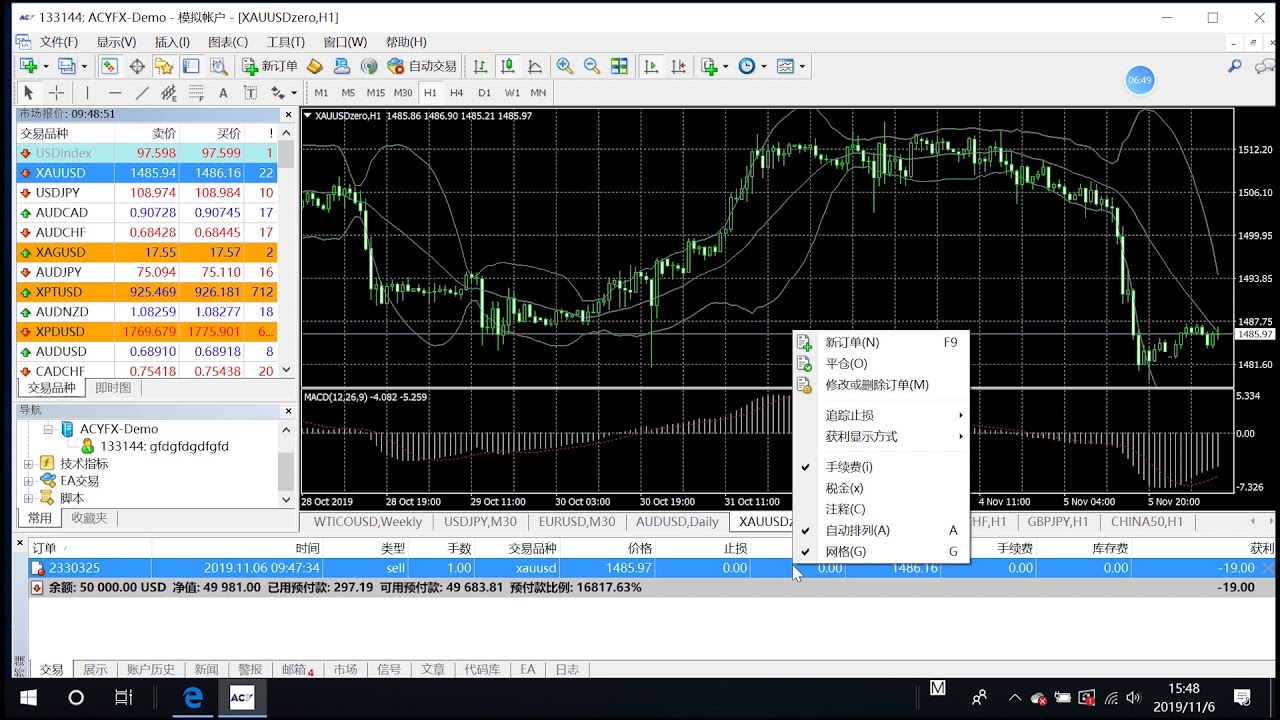Switch chart to line chart style

coord(535,66)
